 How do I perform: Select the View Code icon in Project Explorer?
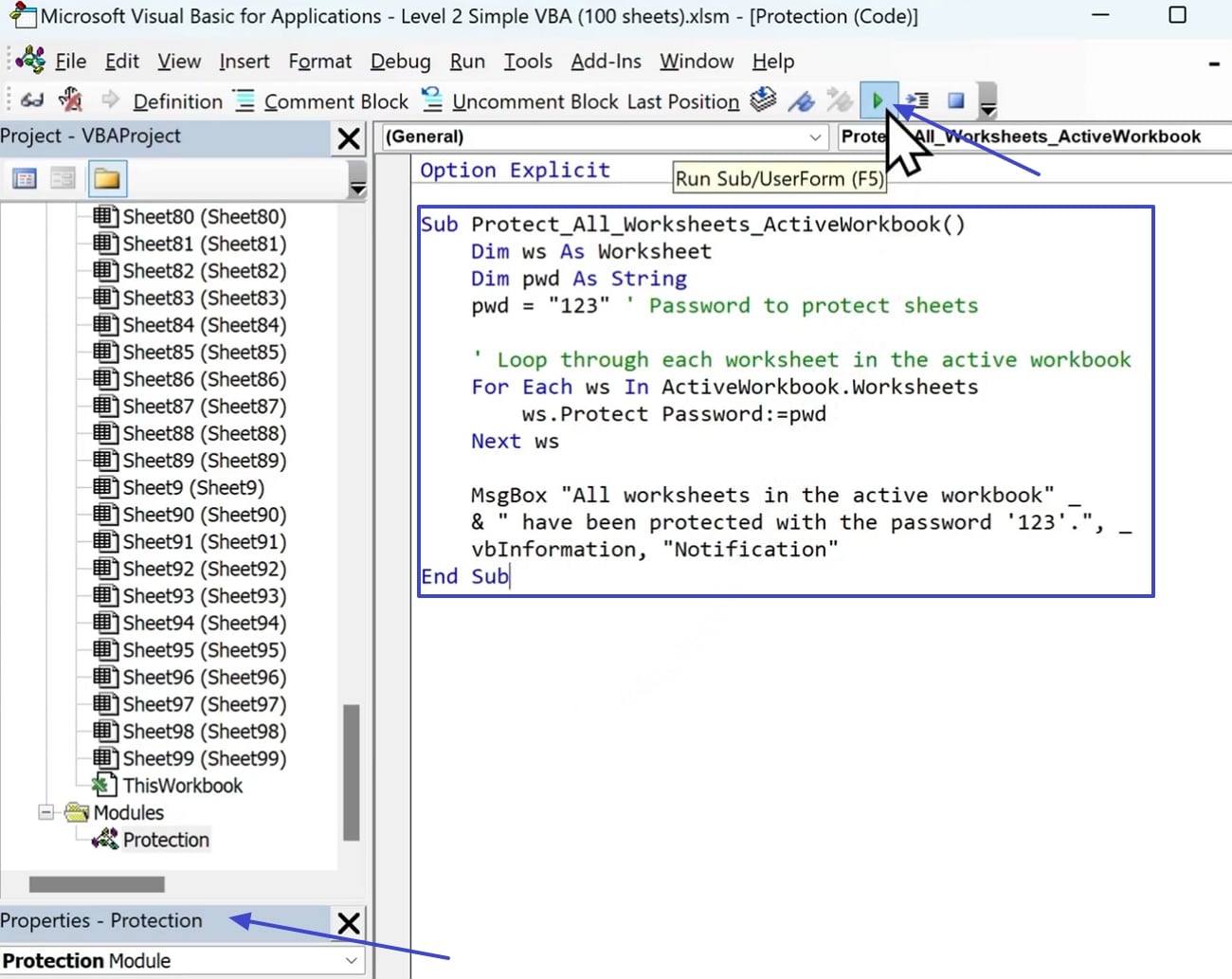click(x=23, y=178)
